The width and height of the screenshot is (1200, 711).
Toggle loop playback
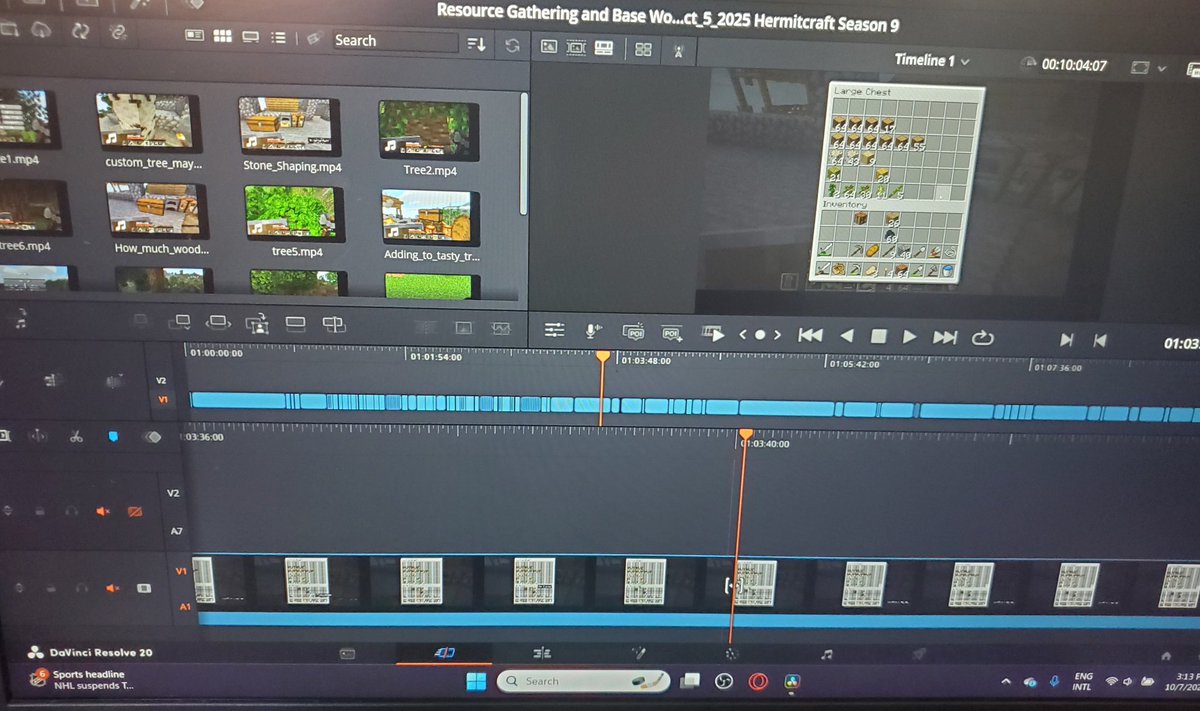[982, 339]
